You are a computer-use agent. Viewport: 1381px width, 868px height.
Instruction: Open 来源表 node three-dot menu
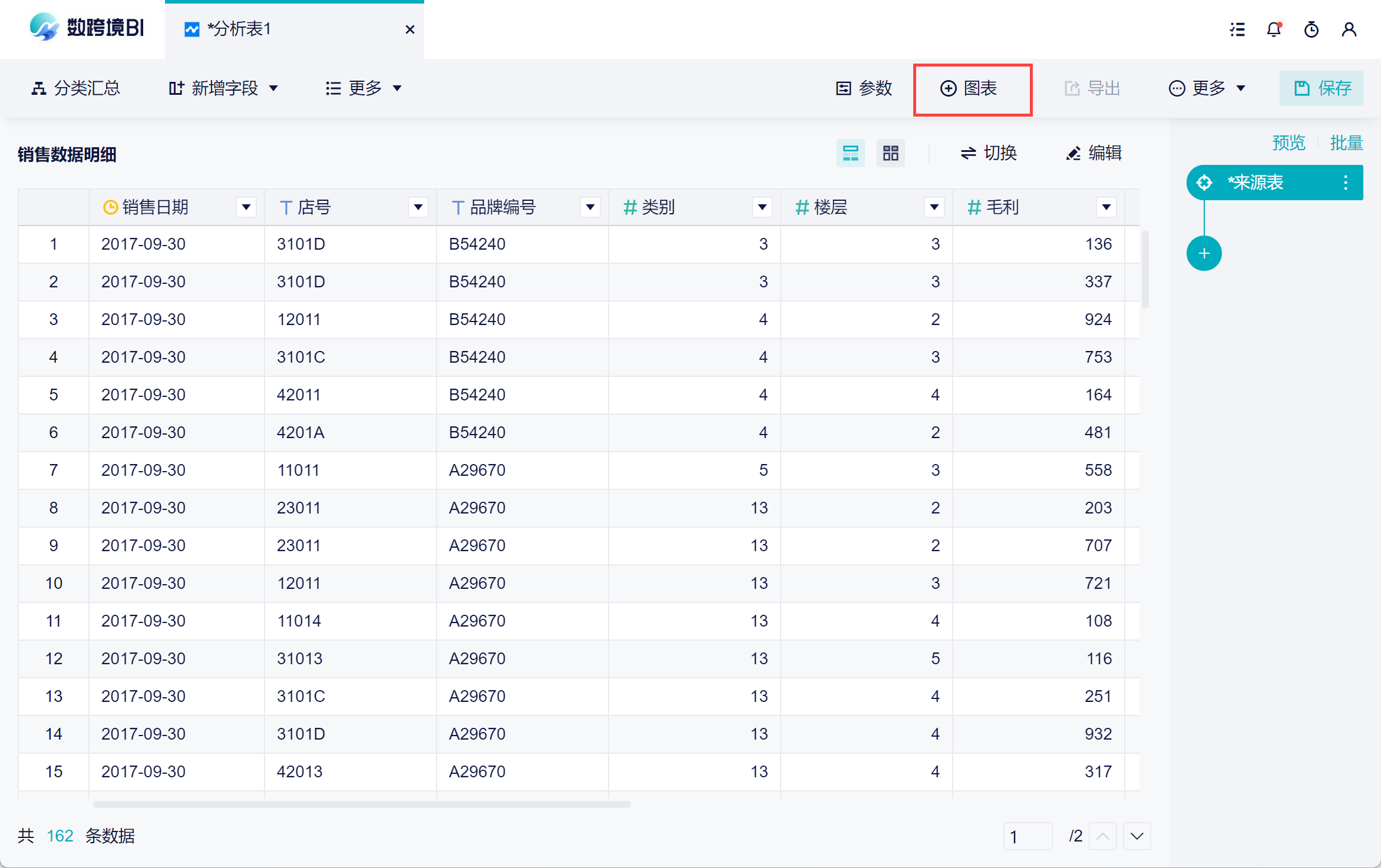(1346, 183)
